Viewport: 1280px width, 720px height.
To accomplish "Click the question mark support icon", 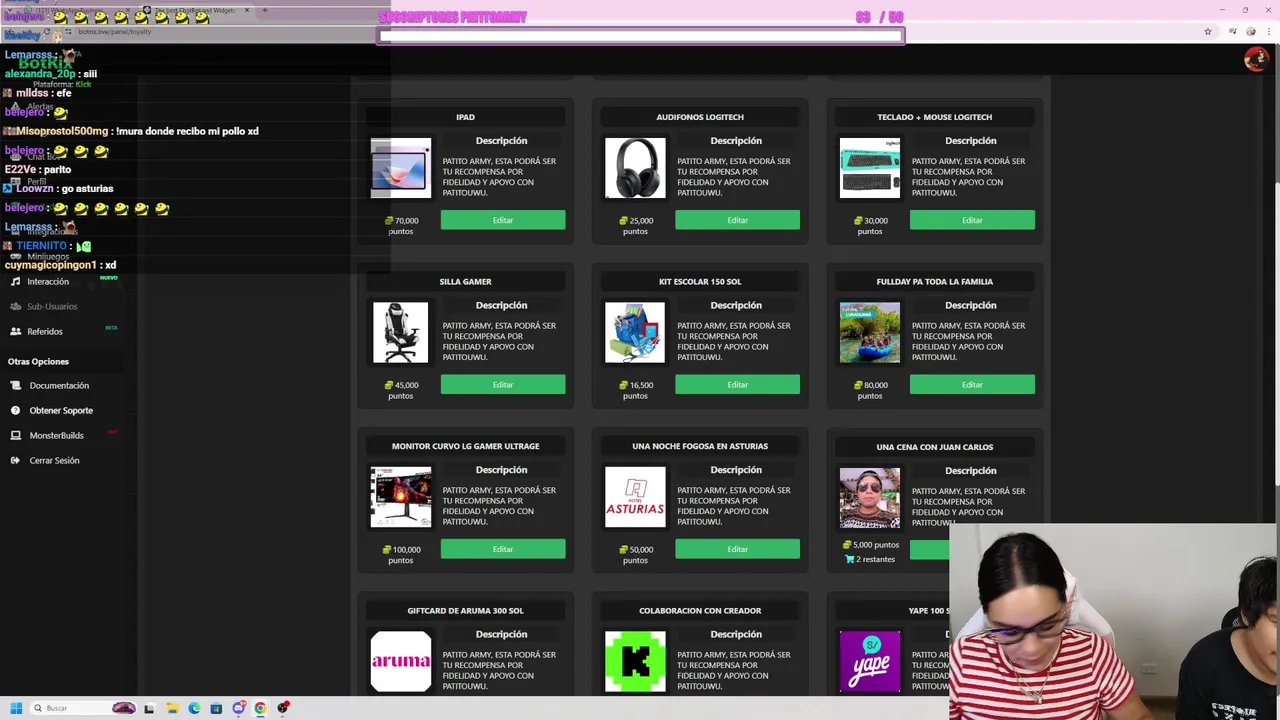I will point(15,411).
